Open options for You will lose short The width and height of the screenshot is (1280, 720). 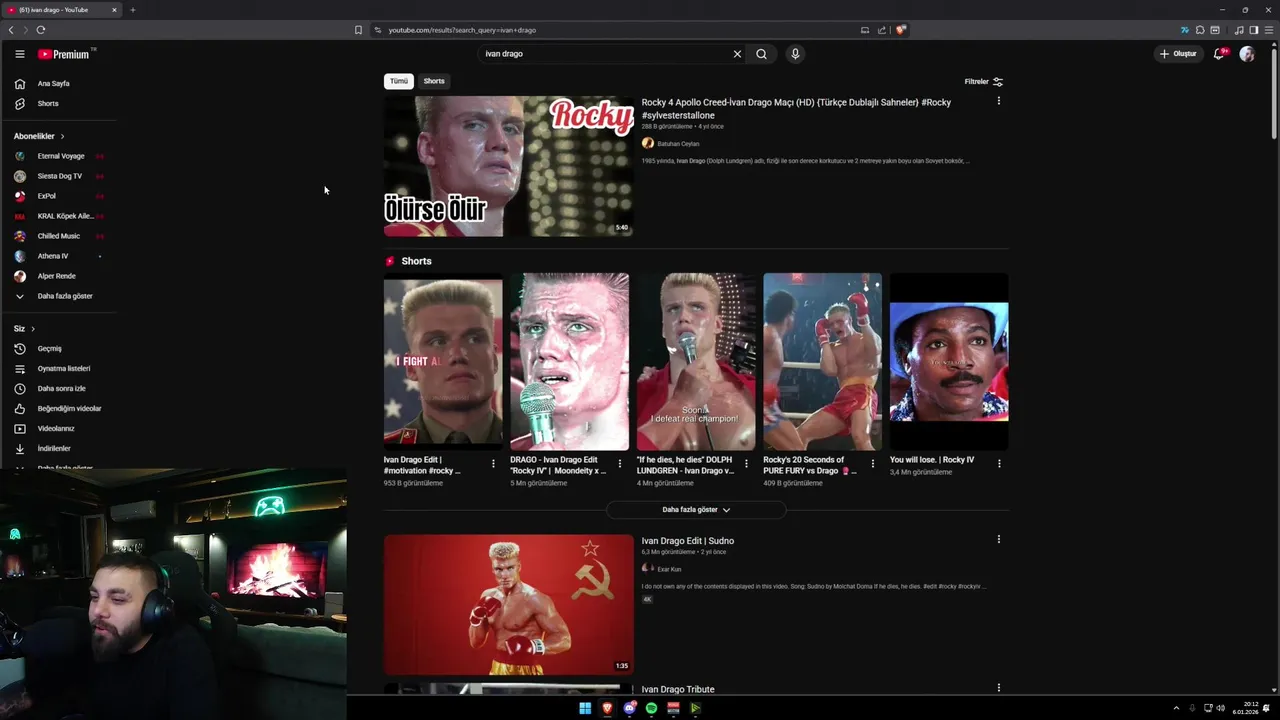[x=998, y=464]
